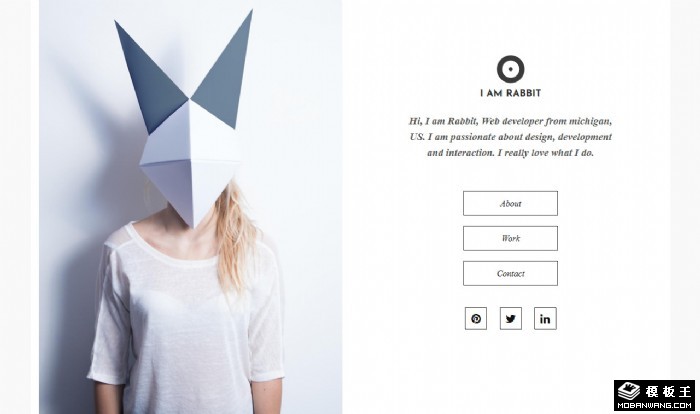Open the Contact section button
Screen dimensions: 700x414
point(510,273)
